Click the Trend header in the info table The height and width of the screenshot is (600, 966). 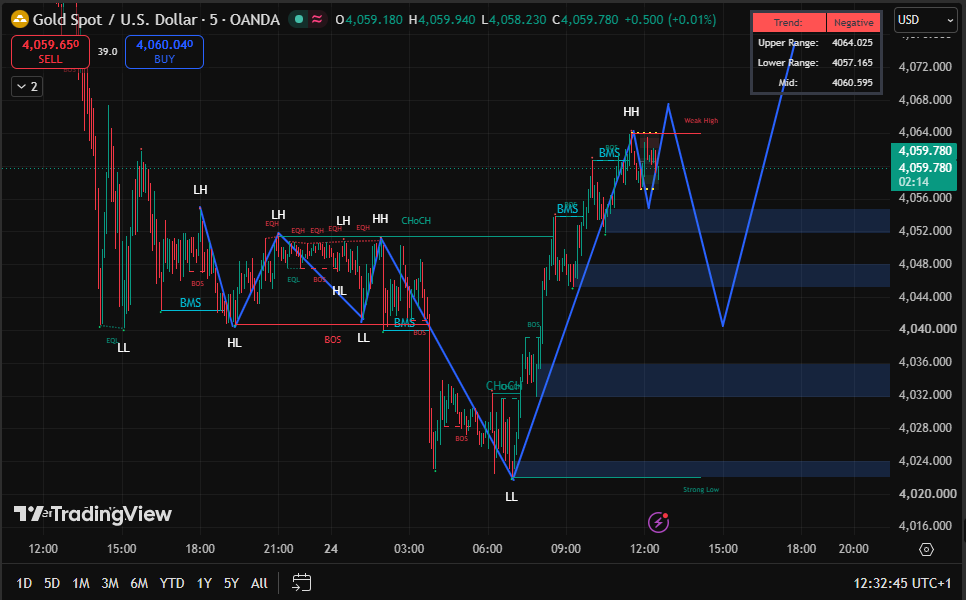click(789, 23)
